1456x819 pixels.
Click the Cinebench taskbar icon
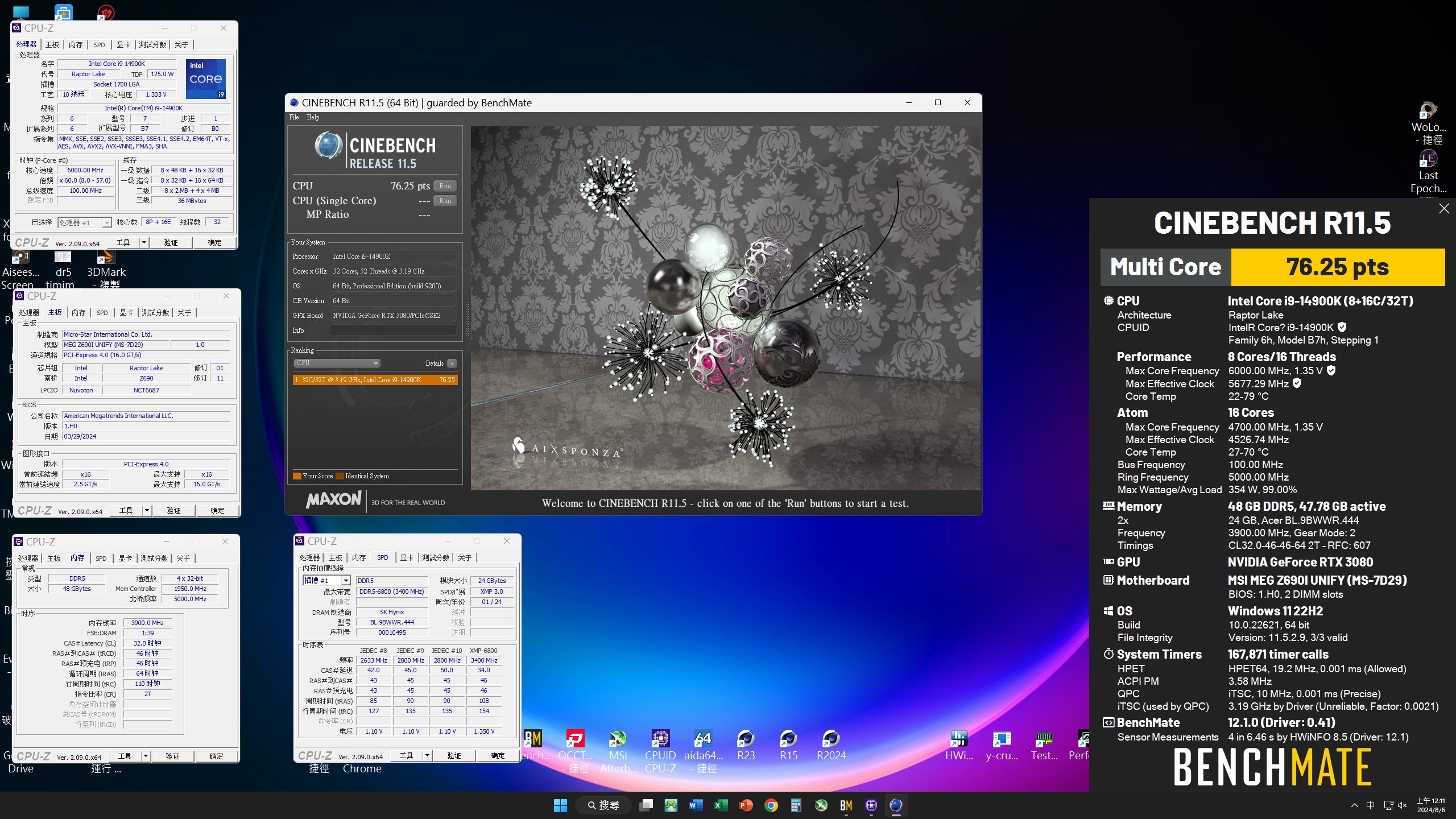pos(896,805)
